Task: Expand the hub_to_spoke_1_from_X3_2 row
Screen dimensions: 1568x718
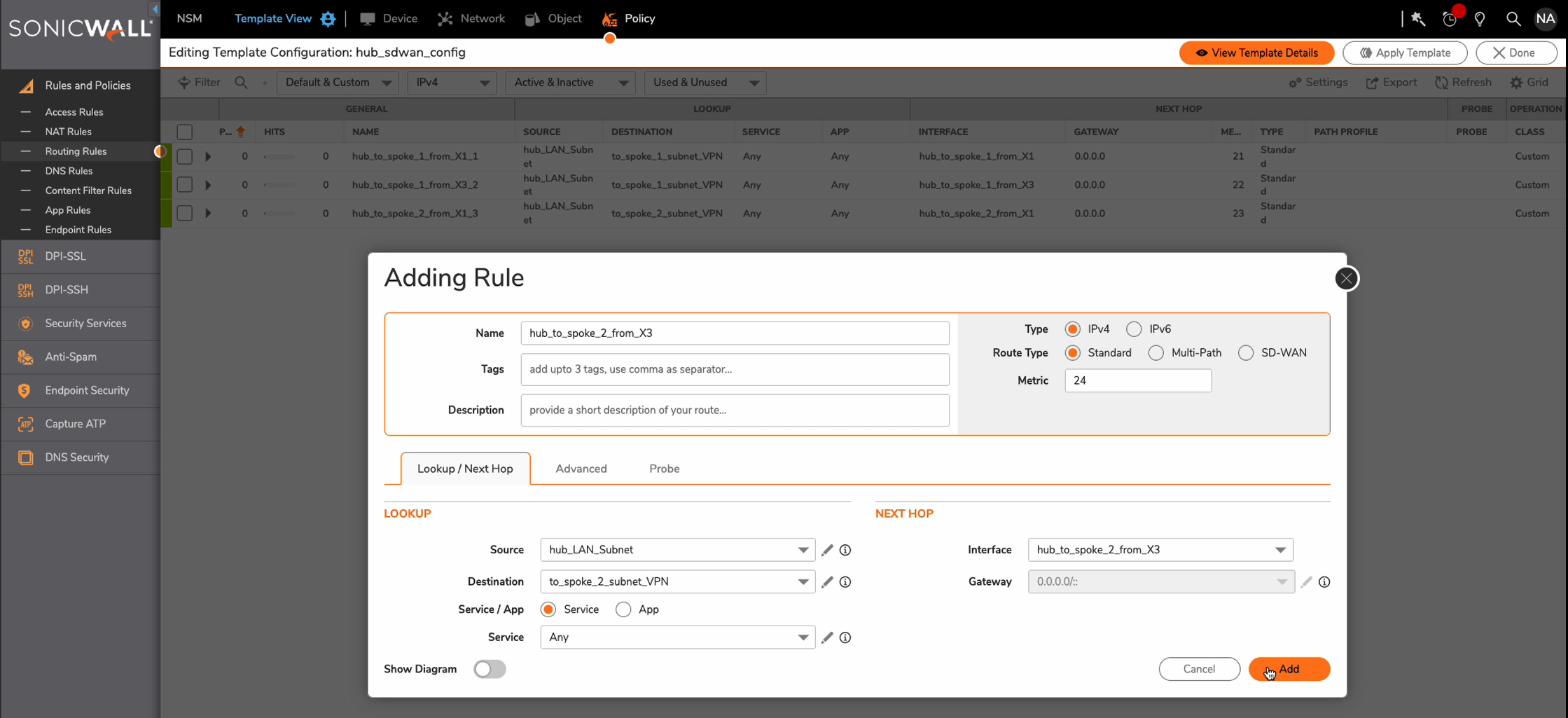Action: click(208, 185)
